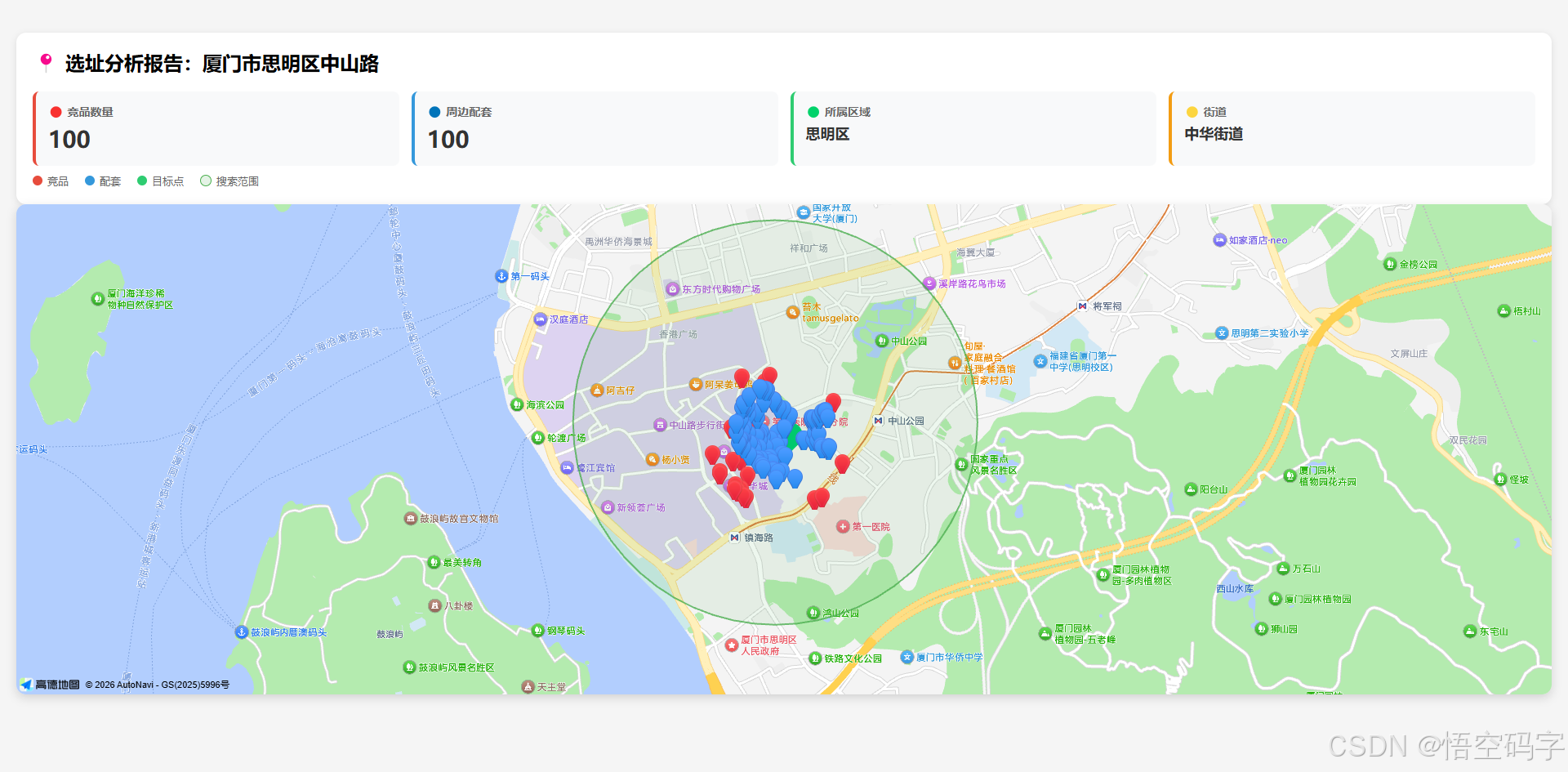1568x772 pixels.
Task: Click the 厦门市华侨中学 school icon
Action: click(x=906, y=657)
